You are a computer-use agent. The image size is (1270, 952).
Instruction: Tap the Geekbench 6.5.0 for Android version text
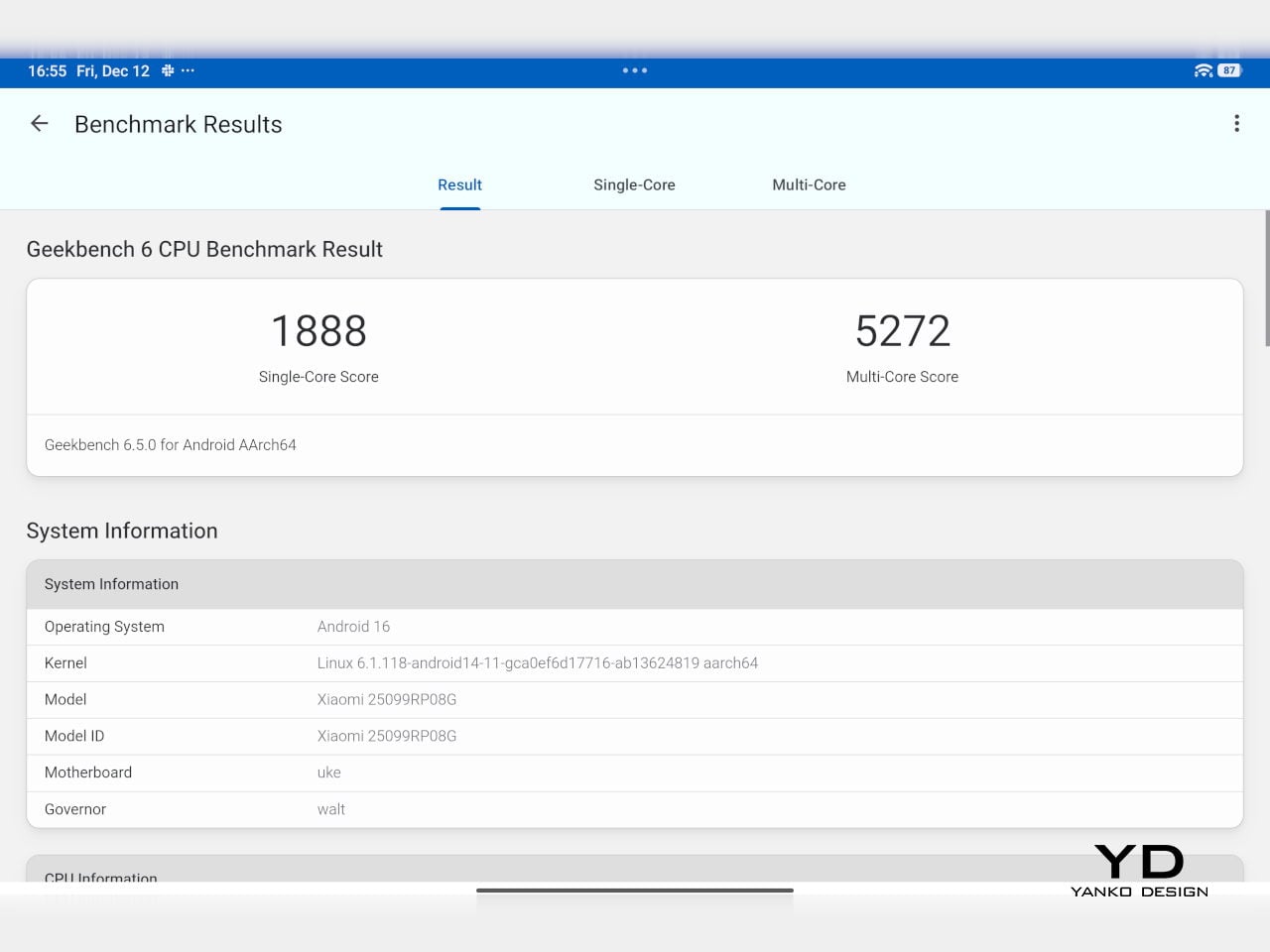(171, 445)
